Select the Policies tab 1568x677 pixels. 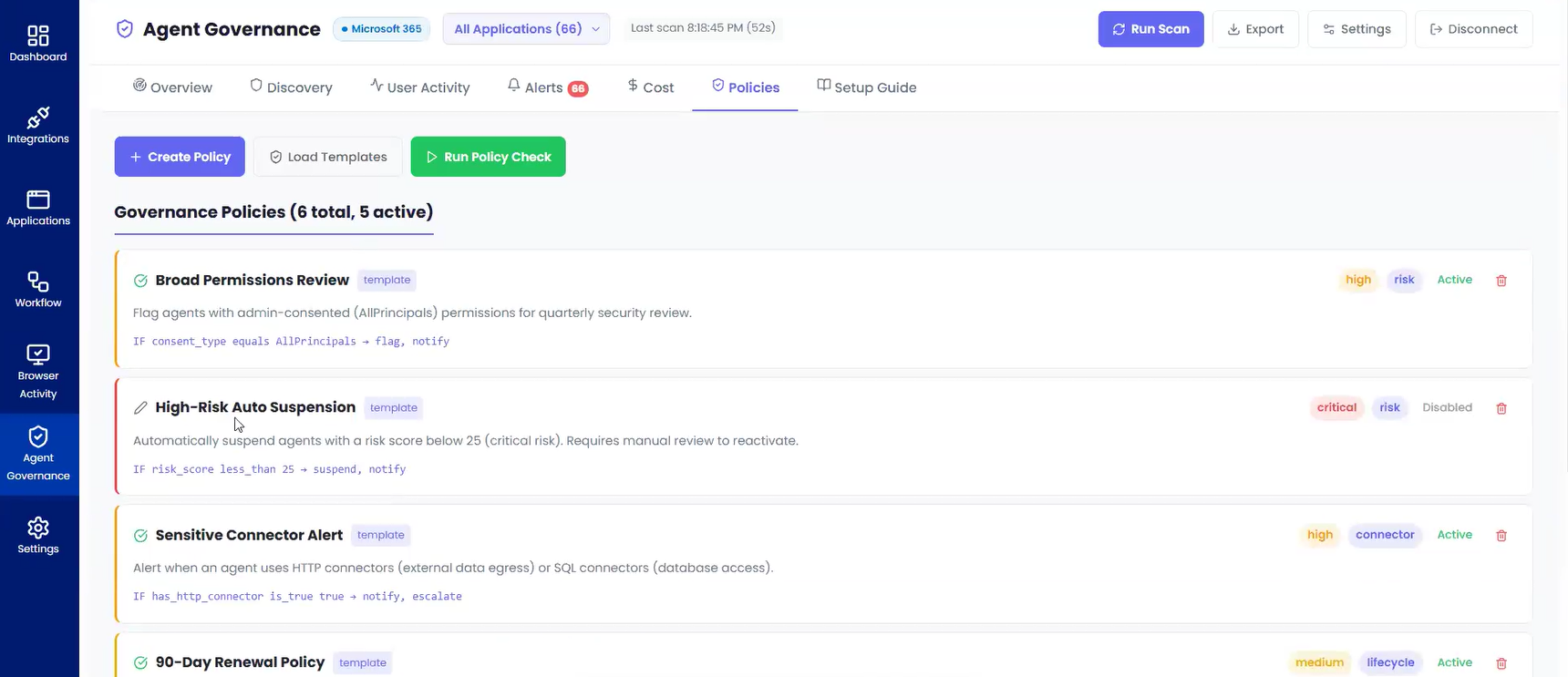coord(745,87)
